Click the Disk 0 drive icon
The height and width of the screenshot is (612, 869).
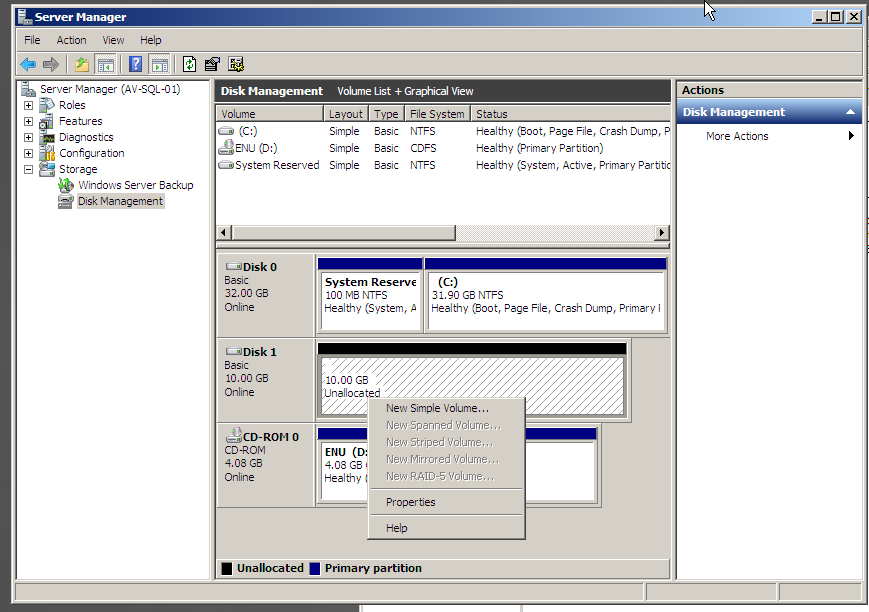coord(234,266)
